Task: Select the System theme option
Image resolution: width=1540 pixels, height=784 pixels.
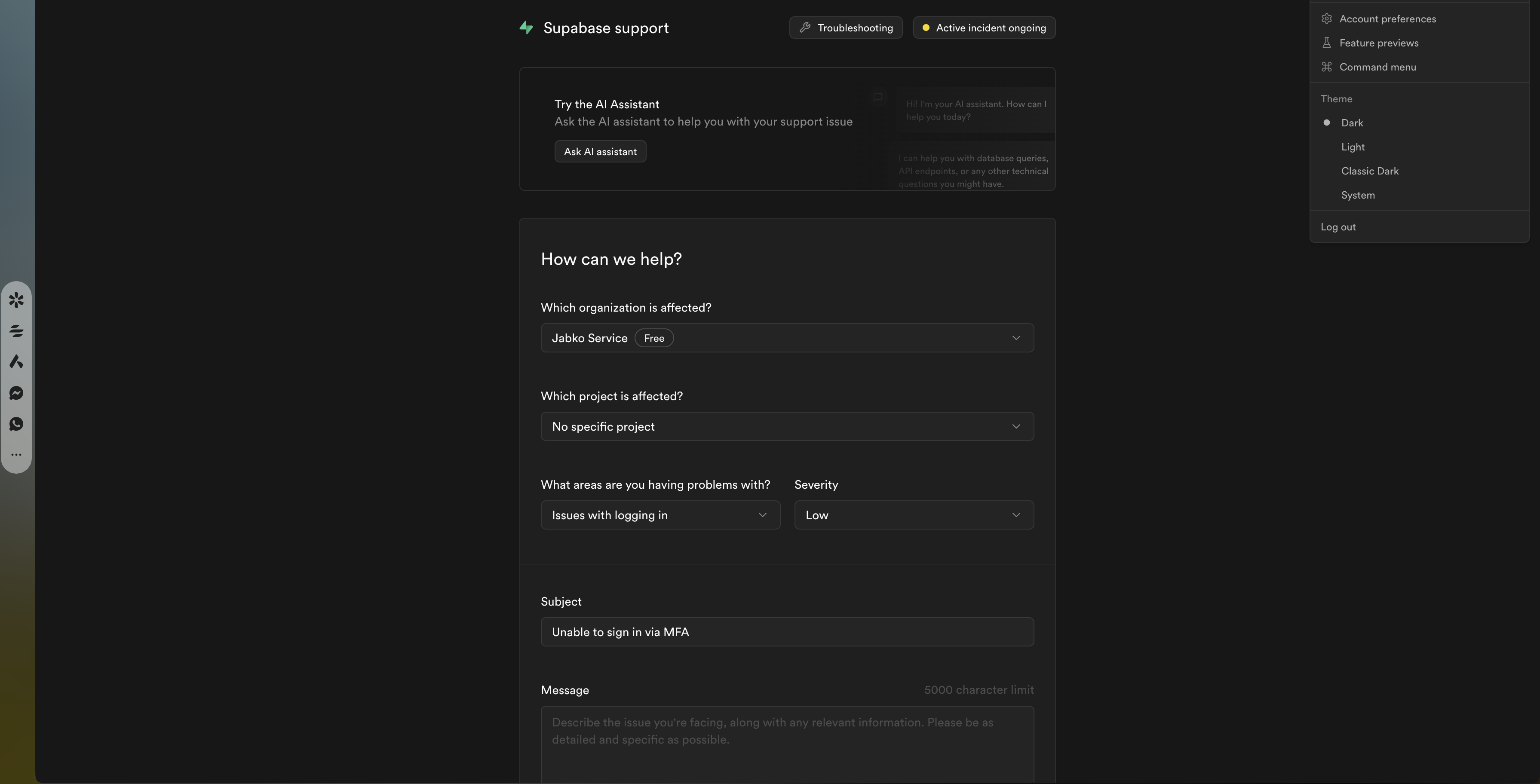Action: coord(1358,196)
